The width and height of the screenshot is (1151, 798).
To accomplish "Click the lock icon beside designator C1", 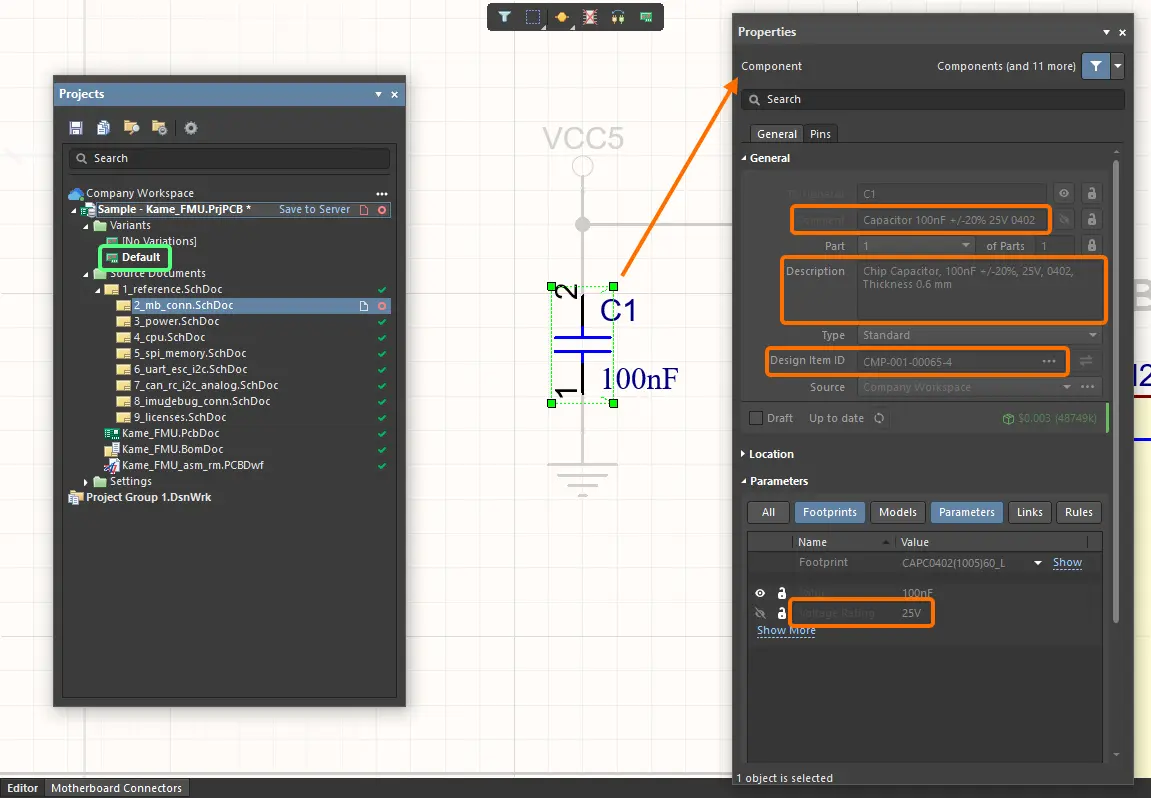I will (1092, 194).
